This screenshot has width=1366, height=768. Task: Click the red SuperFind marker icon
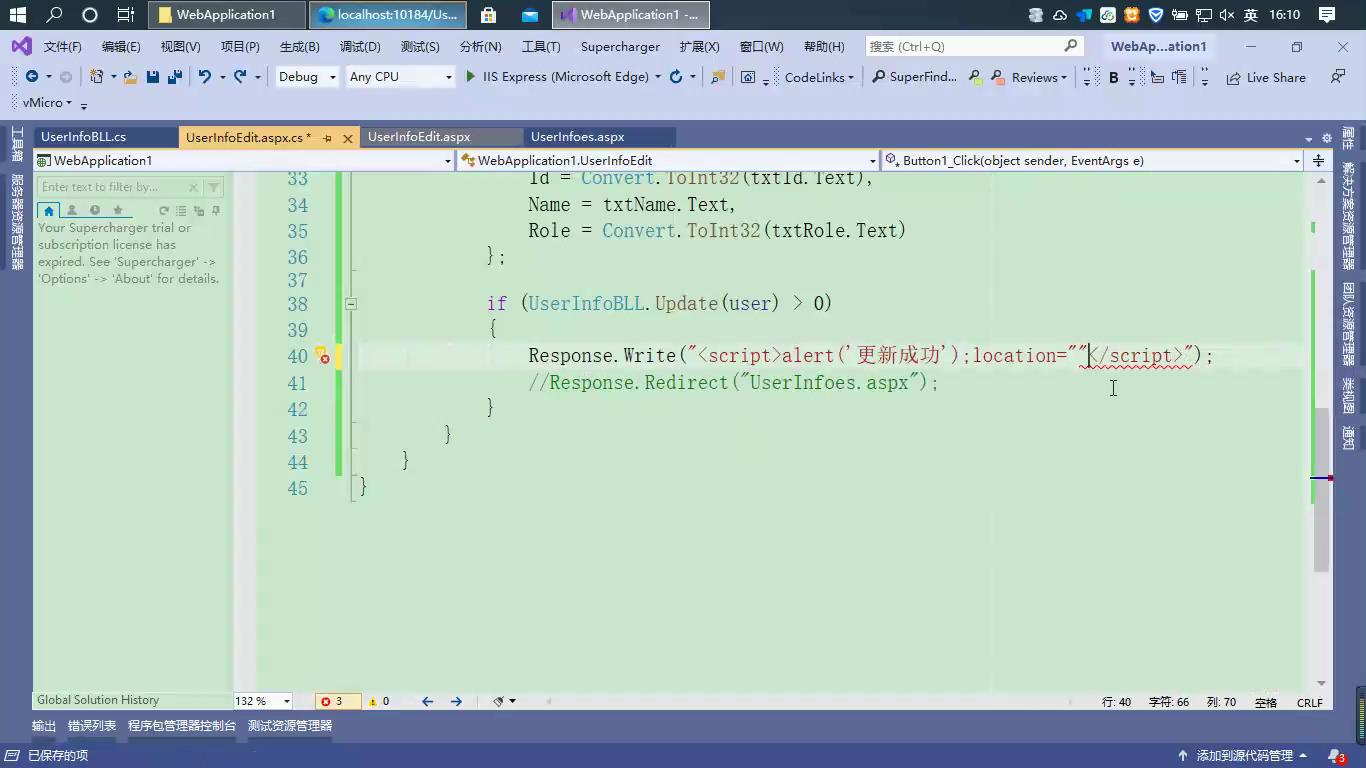pyautogui.click(x=997, y=77)
